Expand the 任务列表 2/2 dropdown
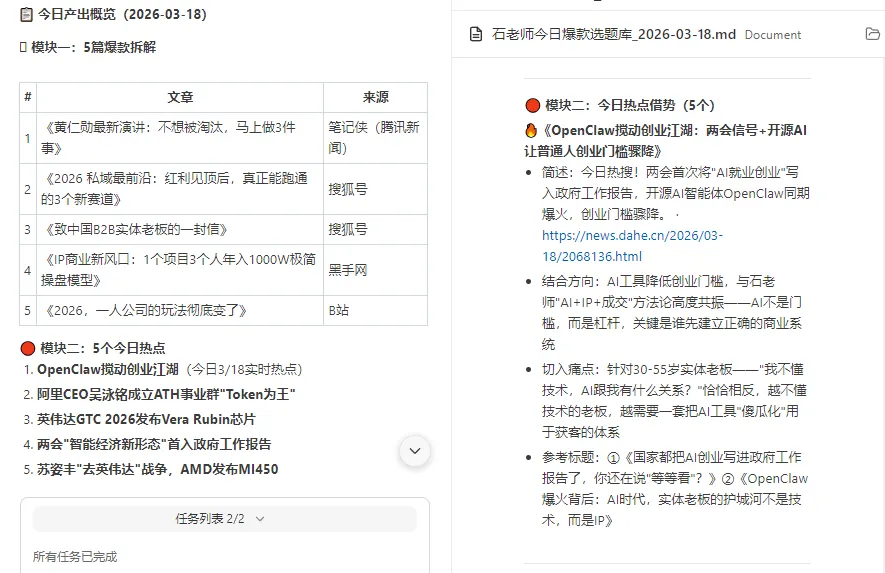 (225, 519)
